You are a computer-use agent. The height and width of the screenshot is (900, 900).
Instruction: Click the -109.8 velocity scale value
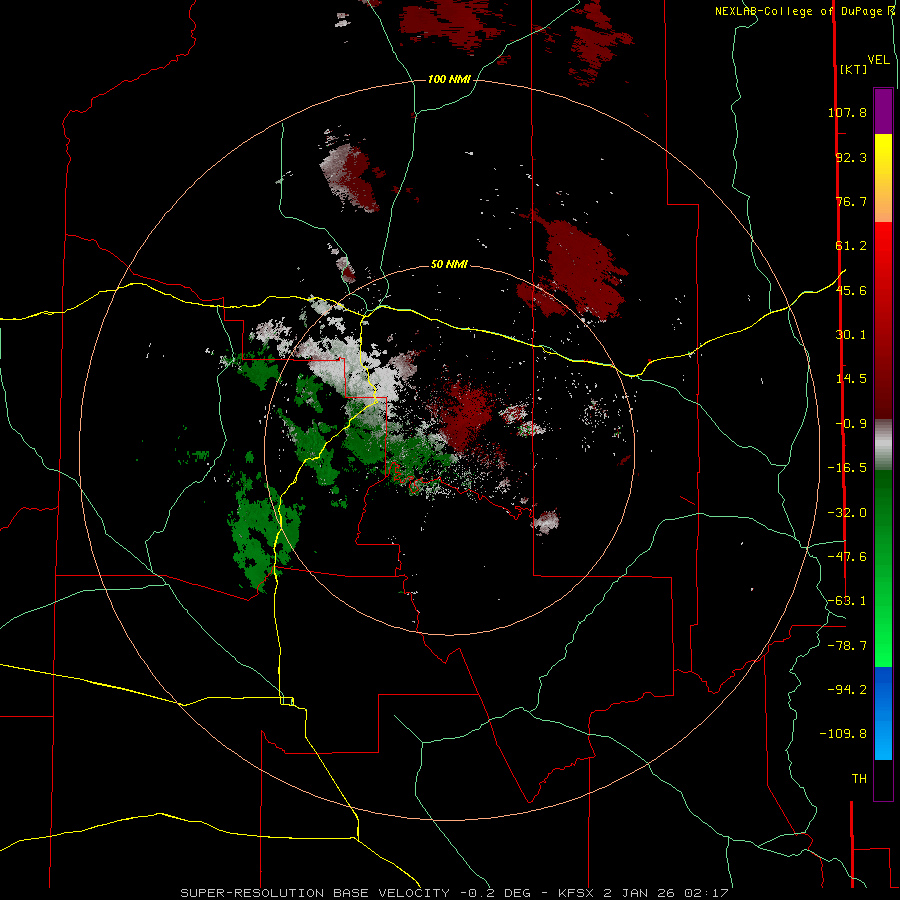pos(844,734)
